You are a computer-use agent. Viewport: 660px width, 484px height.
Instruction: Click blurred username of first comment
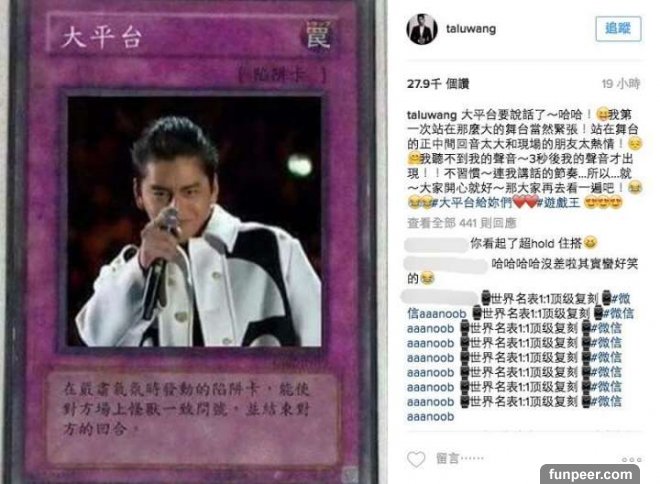[x=436, y=244]
